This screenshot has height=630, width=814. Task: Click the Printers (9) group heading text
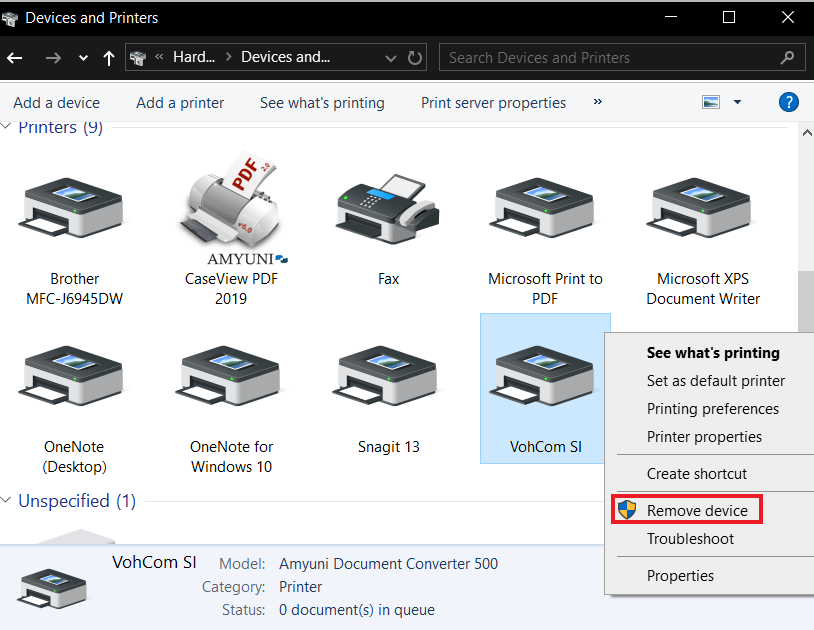(x=60, y=127)
